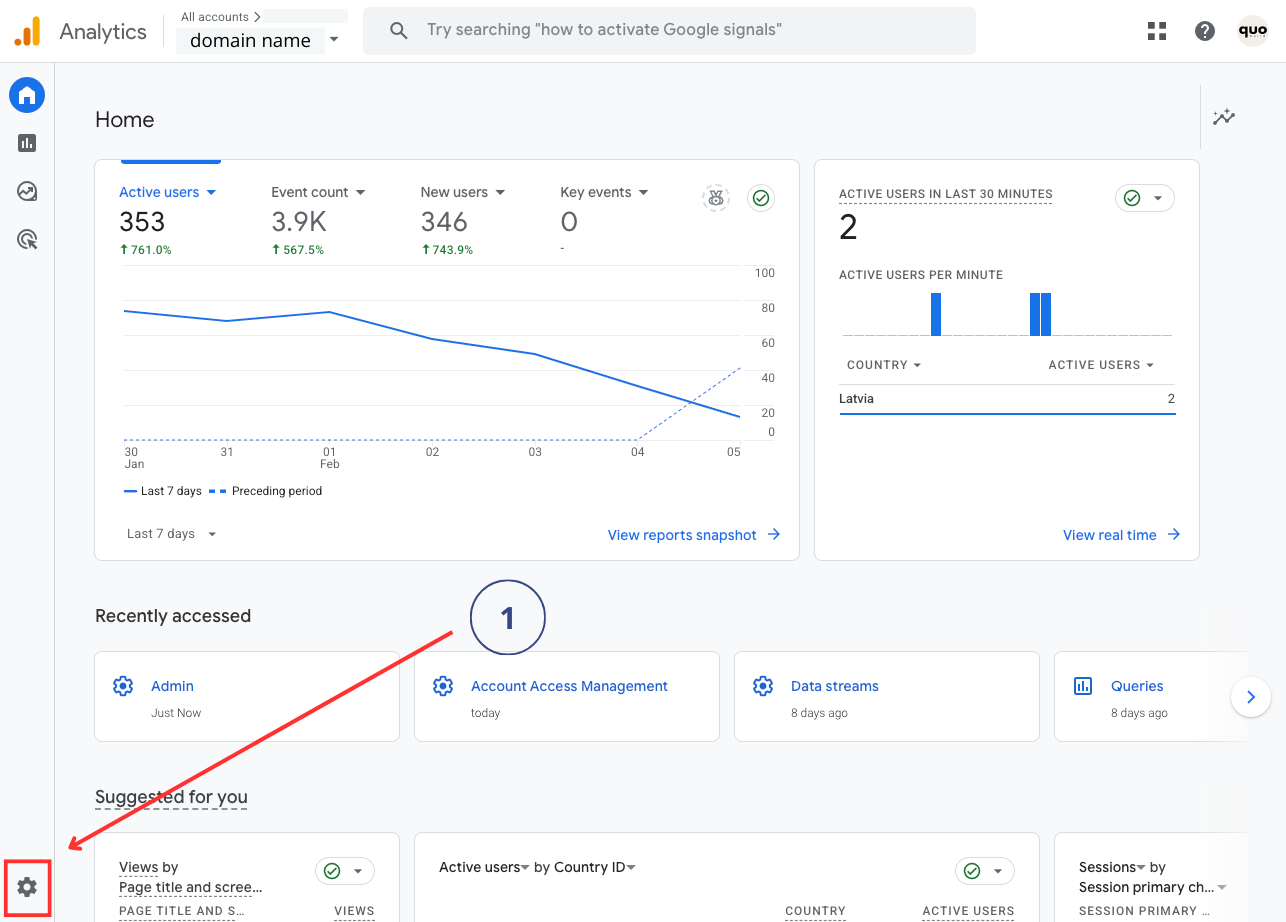
Task: Click the benchmarking medal icon on the overview card
Action: click(x=714, y=198)
